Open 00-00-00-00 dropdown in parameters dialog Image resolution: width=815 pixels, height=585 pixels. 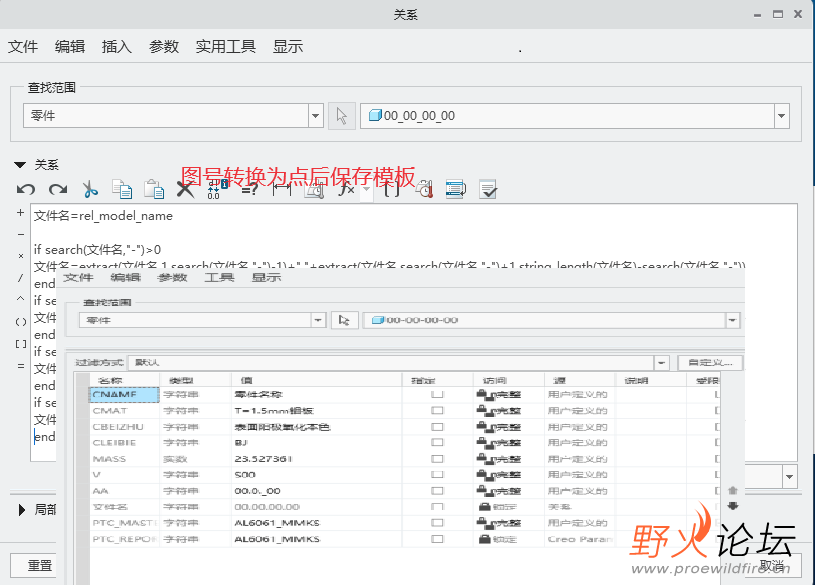coord(732,320)
